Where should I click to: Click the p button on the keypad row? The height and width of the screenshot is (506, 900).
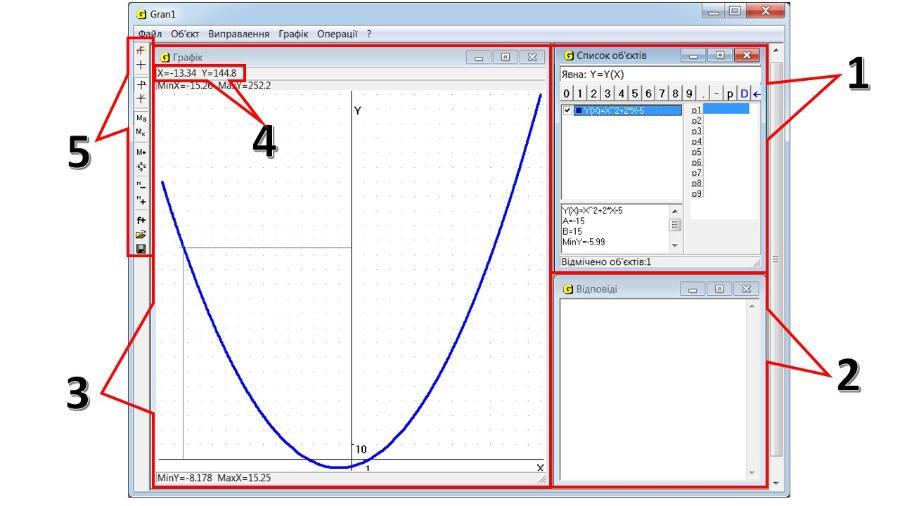point(730,94)
